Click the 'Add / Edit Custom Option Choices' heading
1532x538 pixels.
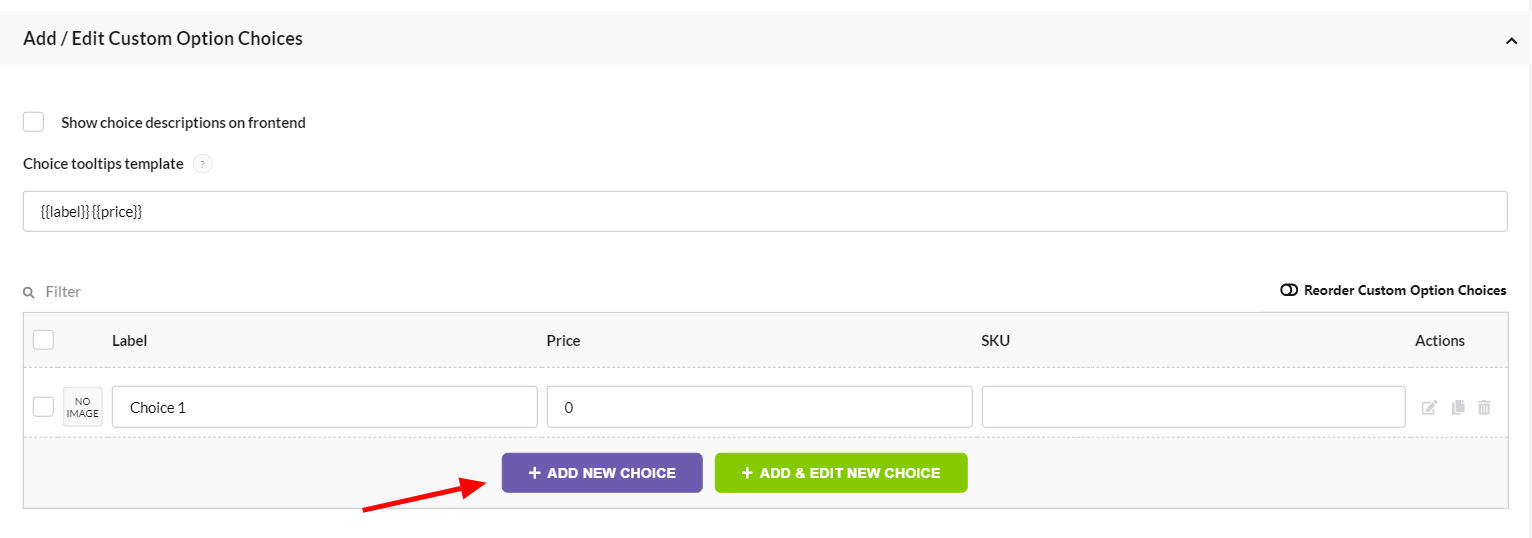pyautogui.click(x=163, y=38)
